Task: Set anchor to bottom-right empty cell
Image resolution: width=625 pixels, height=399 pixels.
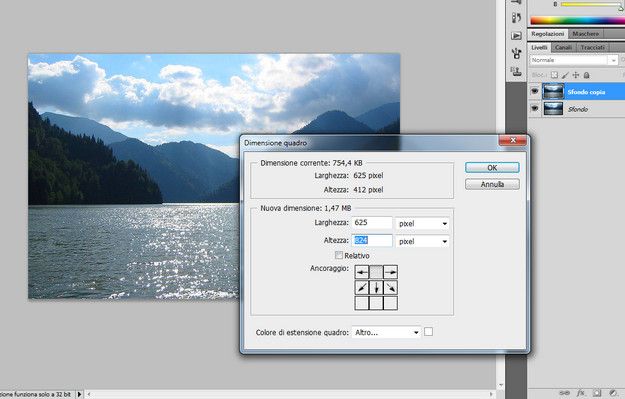Action: [x=390, y=303]
